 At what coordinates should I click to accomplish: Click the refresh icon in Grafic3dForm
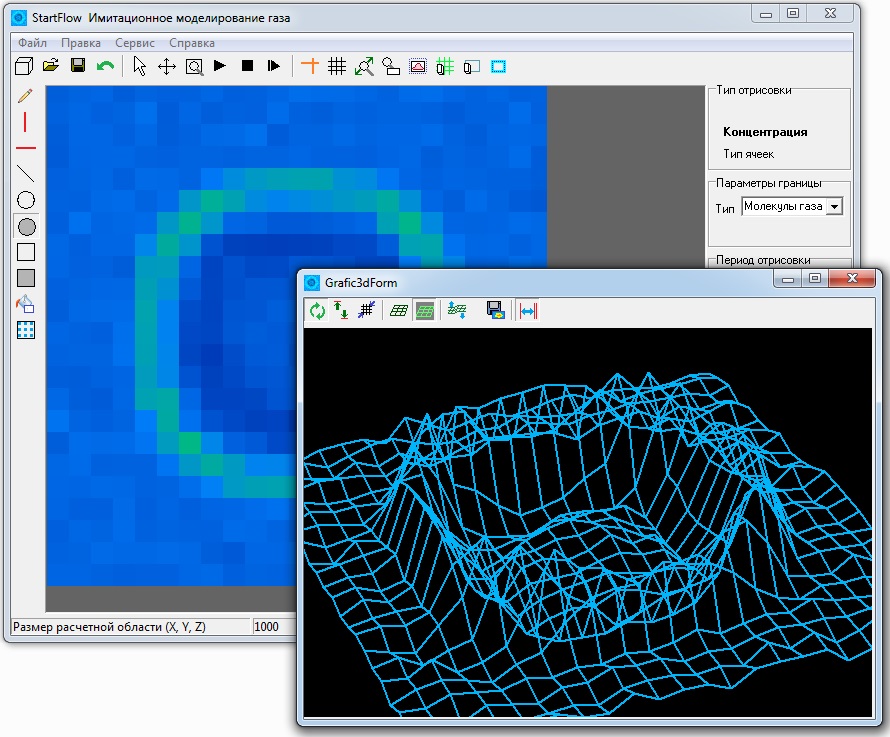[x=317, y=311]
